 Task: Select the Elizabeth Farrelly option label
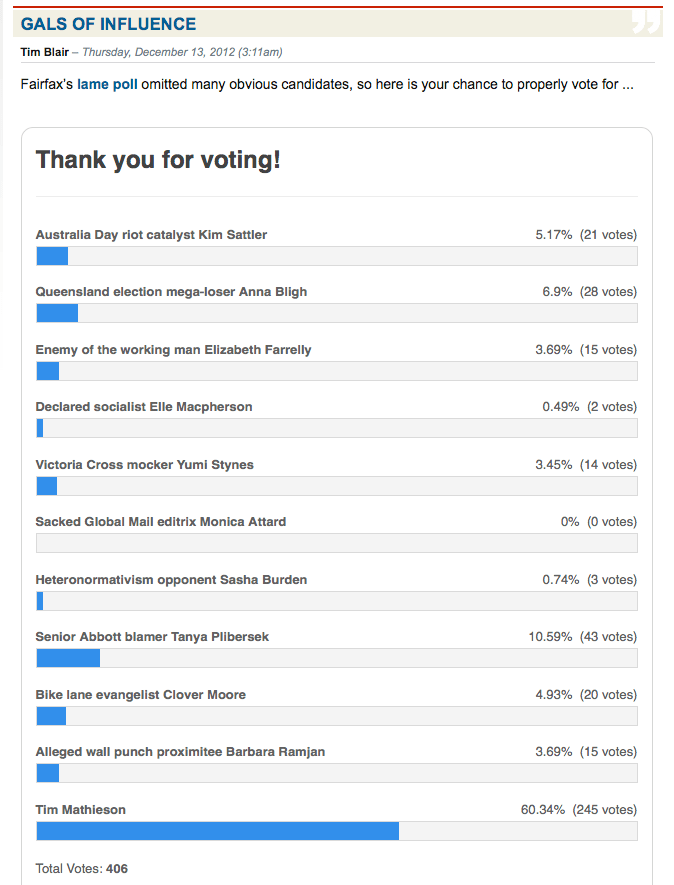173,350
